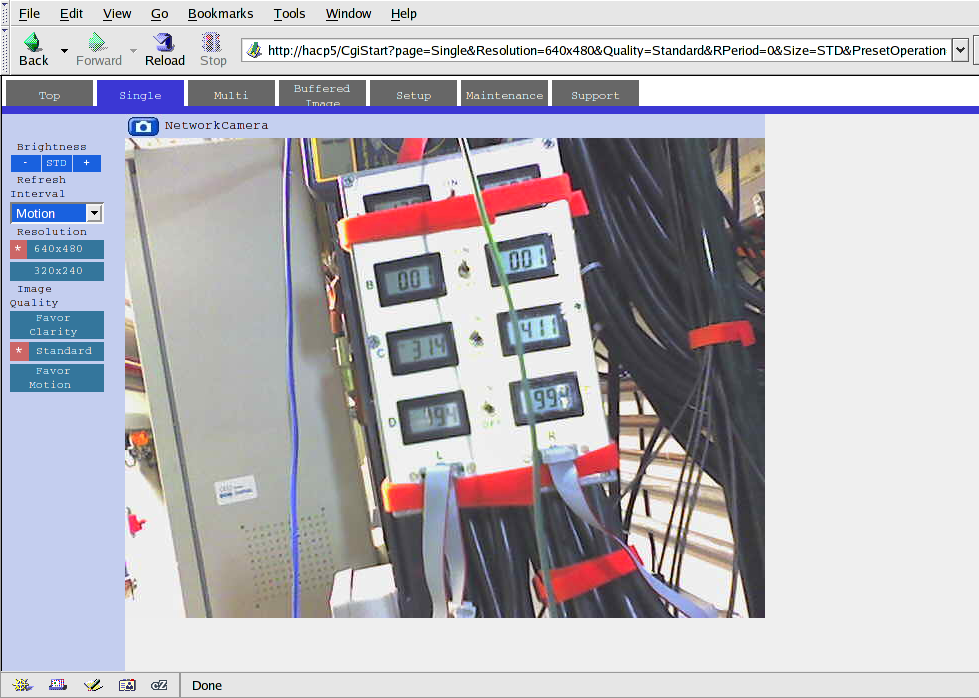
Task: Click the NetworkCamera title text
Action: (216, 125)
